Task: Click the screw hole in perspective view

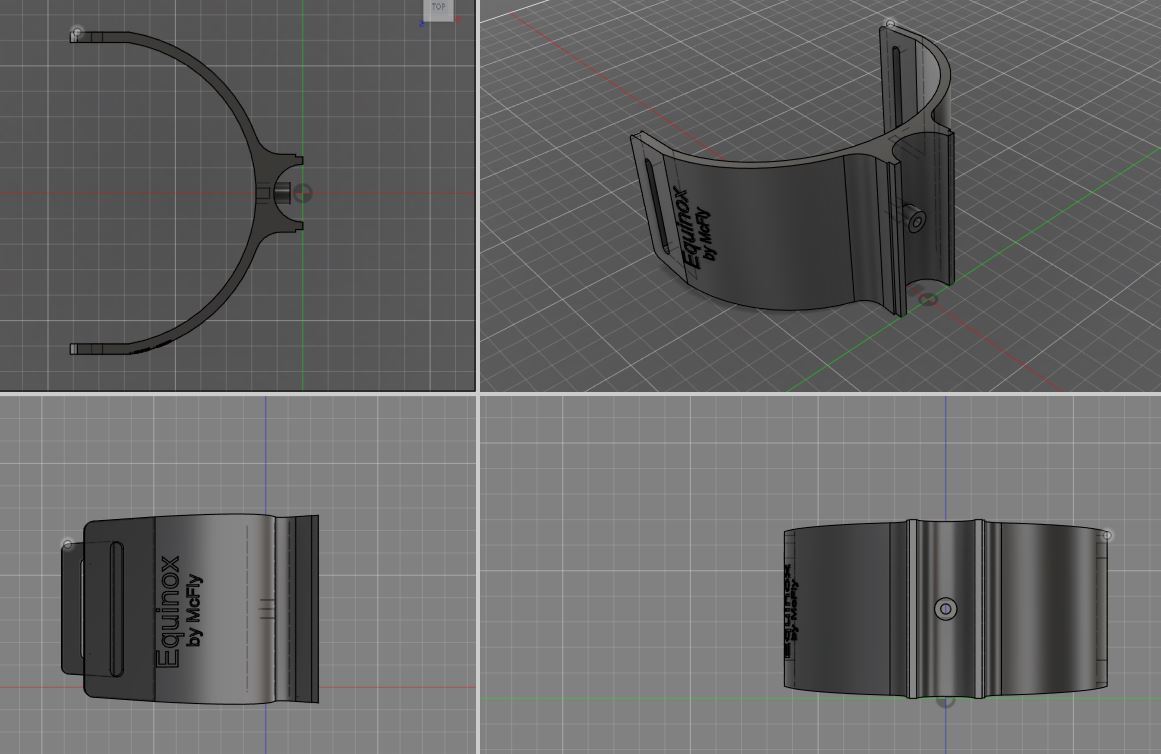Action: click(916, 221)
